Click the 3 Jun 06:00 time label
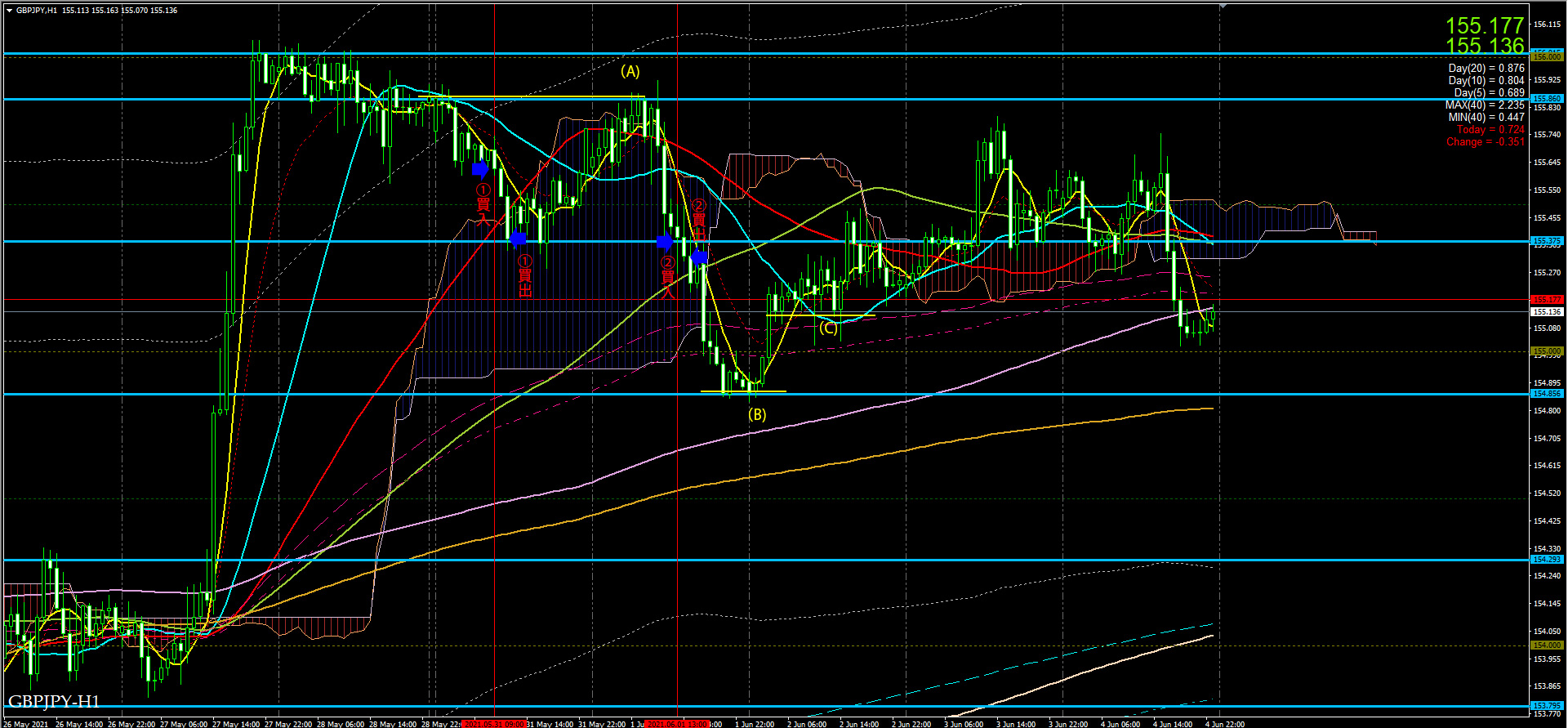 [x=964, y=724]
